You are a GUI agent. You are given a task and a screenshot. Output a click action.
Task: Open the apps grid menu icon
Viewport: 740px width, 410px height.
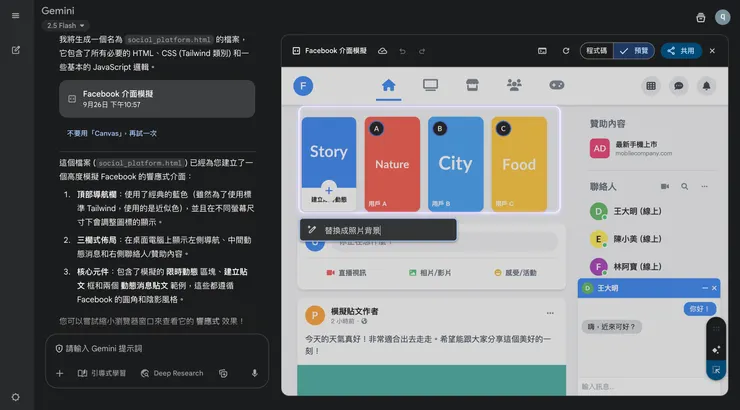pyautogui.click(x=651, y=86)
